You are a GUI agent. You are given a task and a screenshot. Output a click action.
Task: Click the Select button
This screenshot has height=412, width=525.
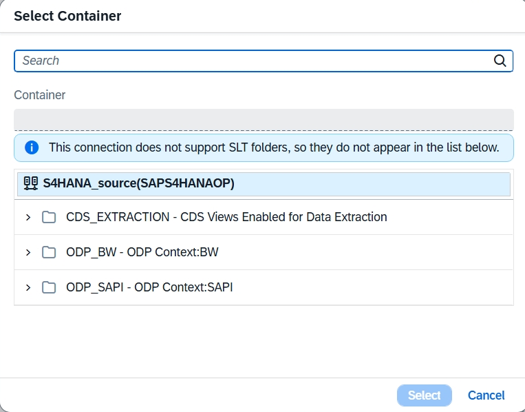click(424, 395)
